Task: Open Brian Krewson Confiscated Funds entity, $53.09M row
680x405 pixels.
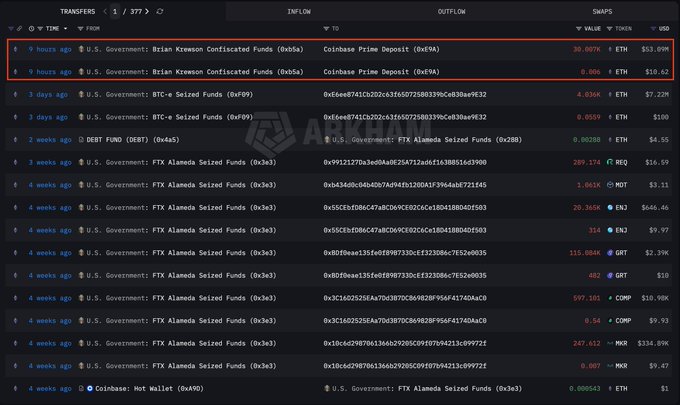Action: (228, 49)
